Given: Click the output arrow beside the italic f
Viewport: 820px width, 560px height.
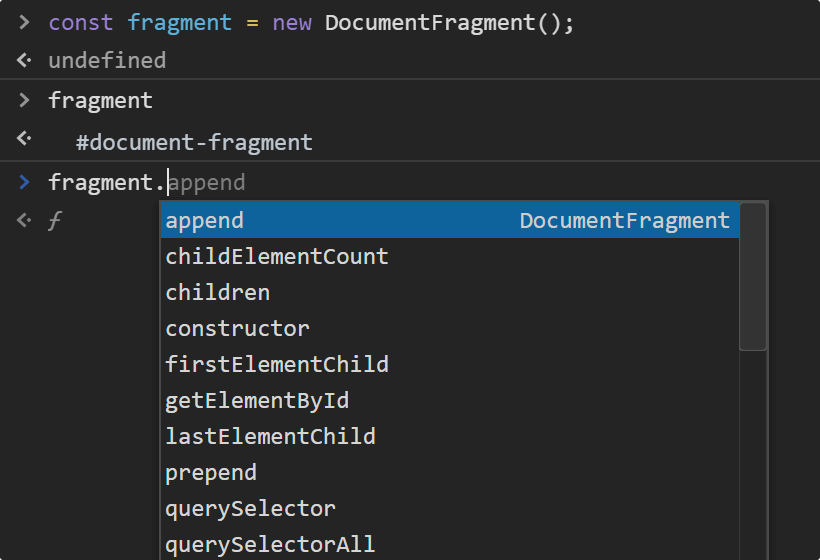Looking at the screenshot, I should coord(25,220).
